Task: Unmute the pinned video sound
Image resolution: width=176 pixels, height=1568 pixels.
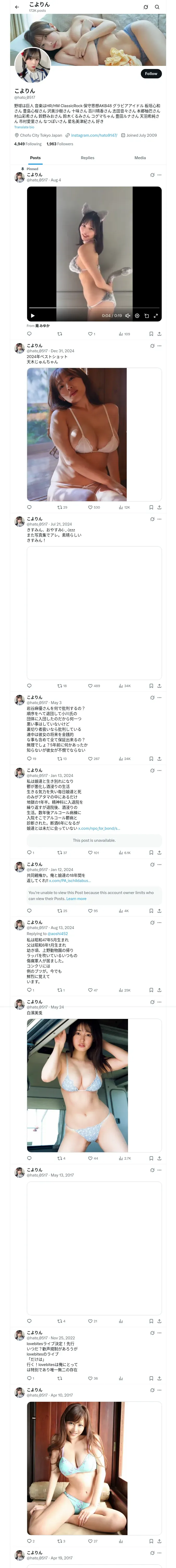Action: (x=128, y=316)
